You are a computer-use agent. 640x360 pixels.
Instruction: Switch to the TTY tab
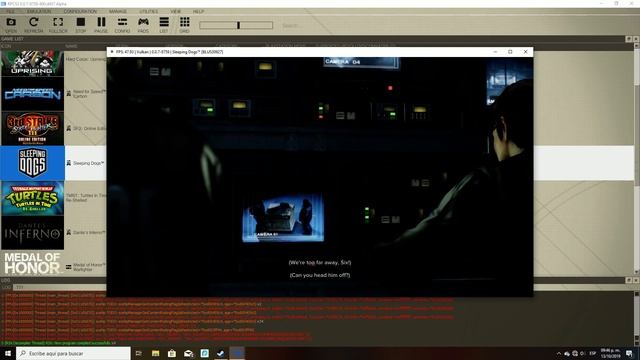coord(19,287)
